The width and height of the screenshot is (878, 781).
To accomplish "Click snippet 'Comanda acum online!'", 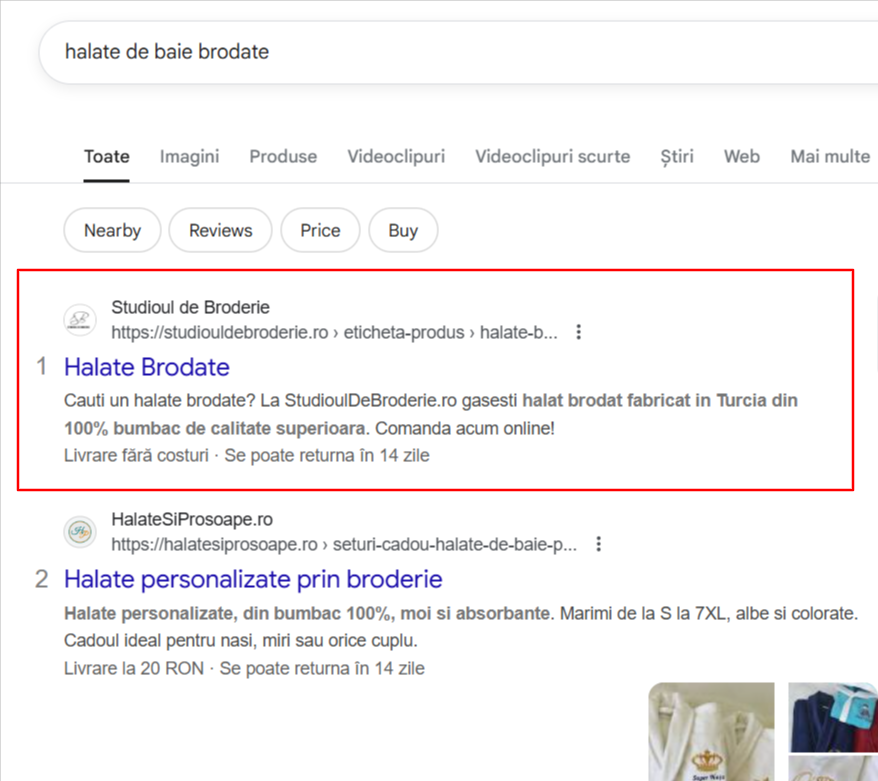I will (x=465, y=428).
